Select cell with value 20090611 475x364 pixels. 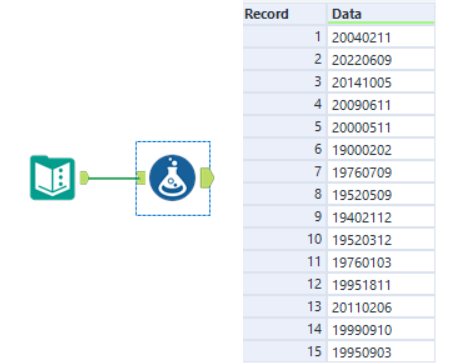click(x=381, y=104)
